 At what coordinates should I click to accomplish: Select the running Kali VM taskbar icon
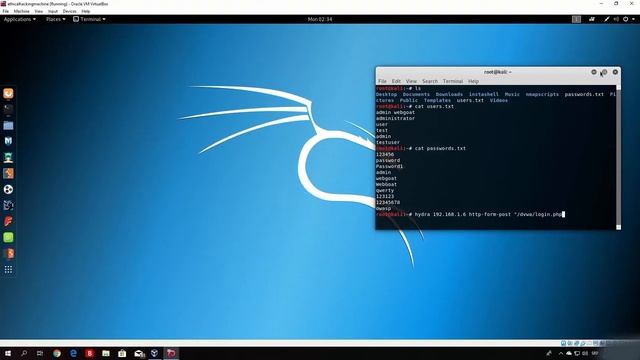(171, 353)
